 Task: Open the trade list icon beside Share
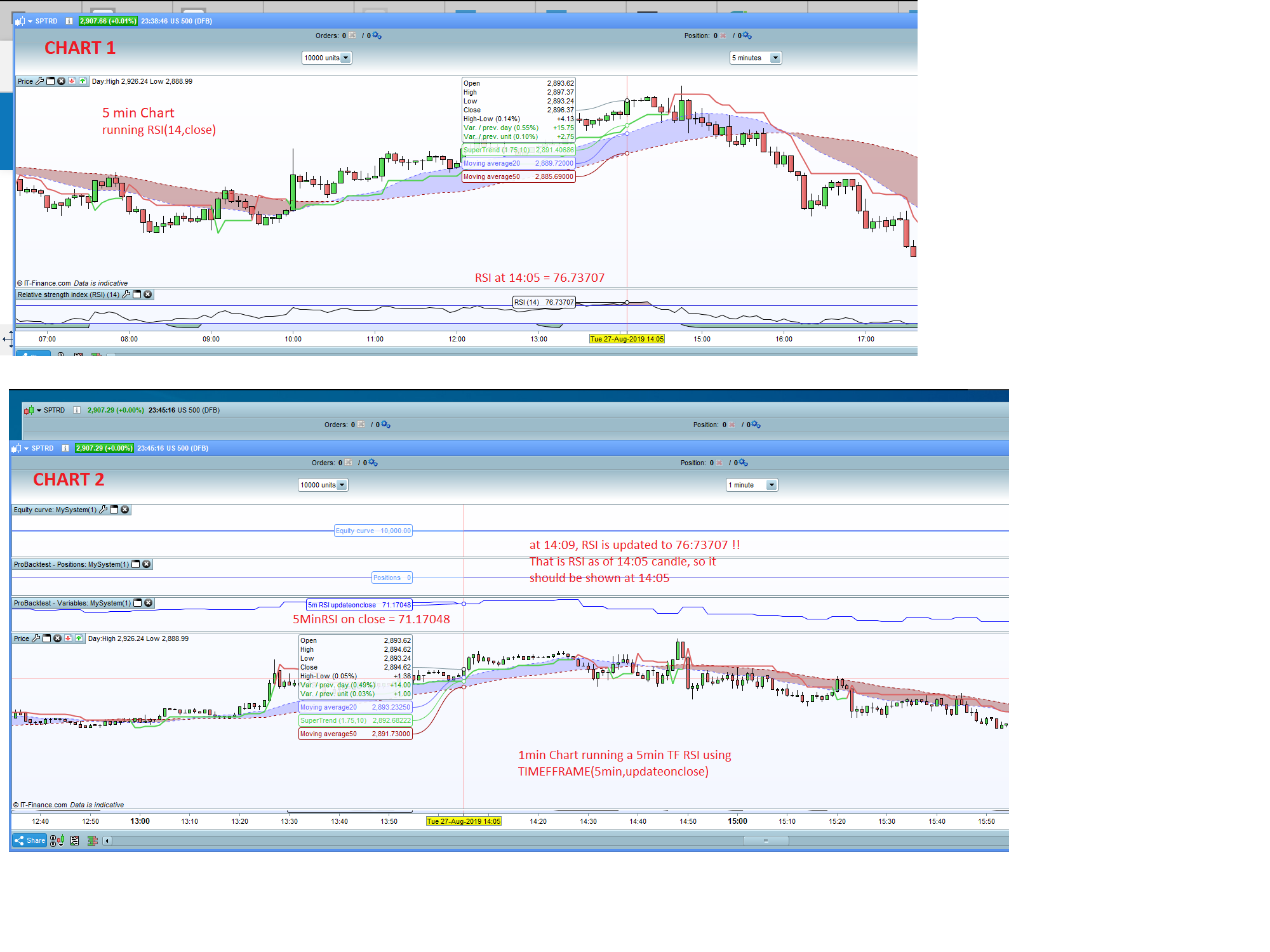tap(75, 841)
